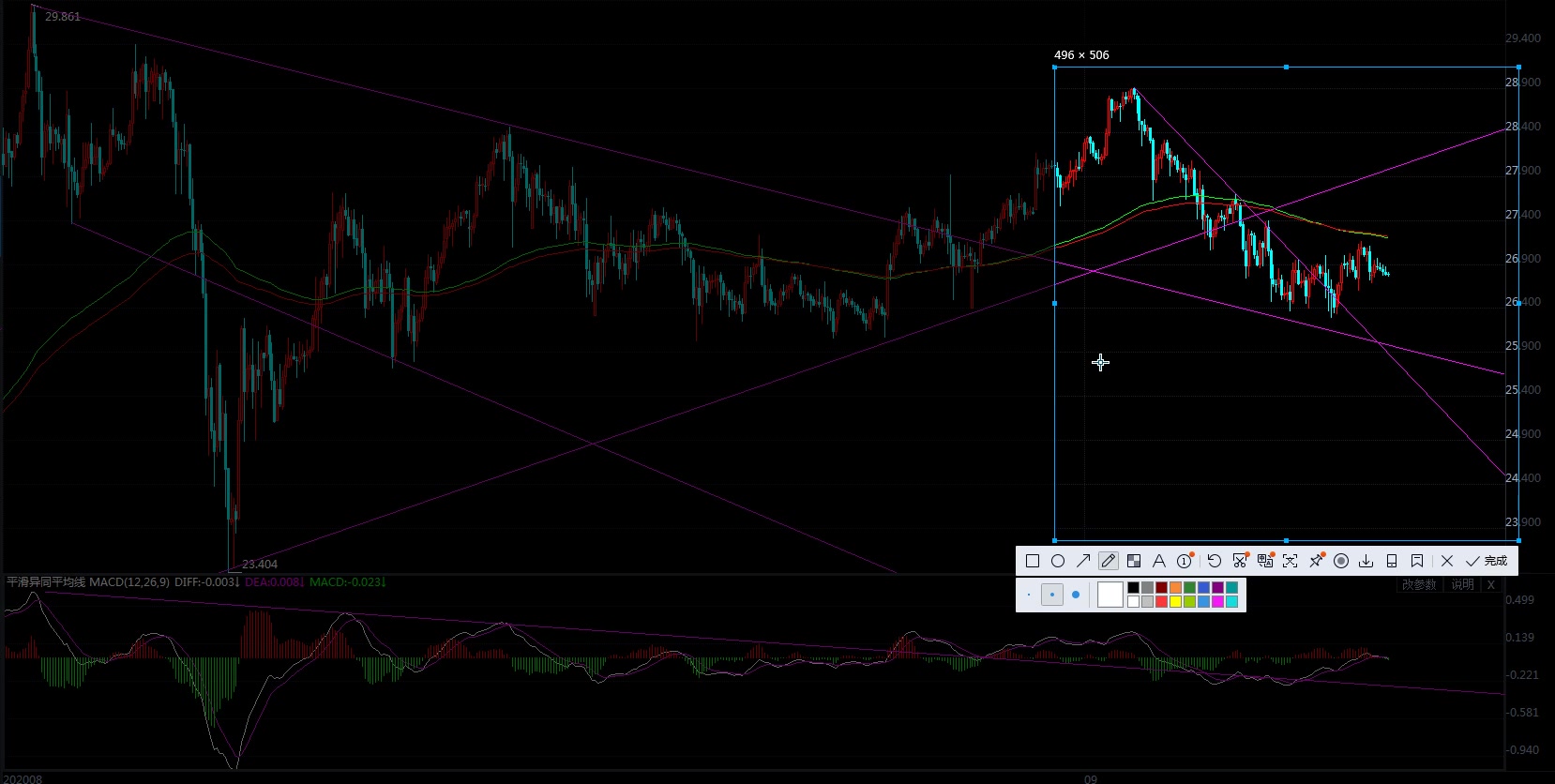This screenshot has height=784, width=1555.
Task: Cancel the screenshot with the X icon
Action: (x=1447, y=561)
